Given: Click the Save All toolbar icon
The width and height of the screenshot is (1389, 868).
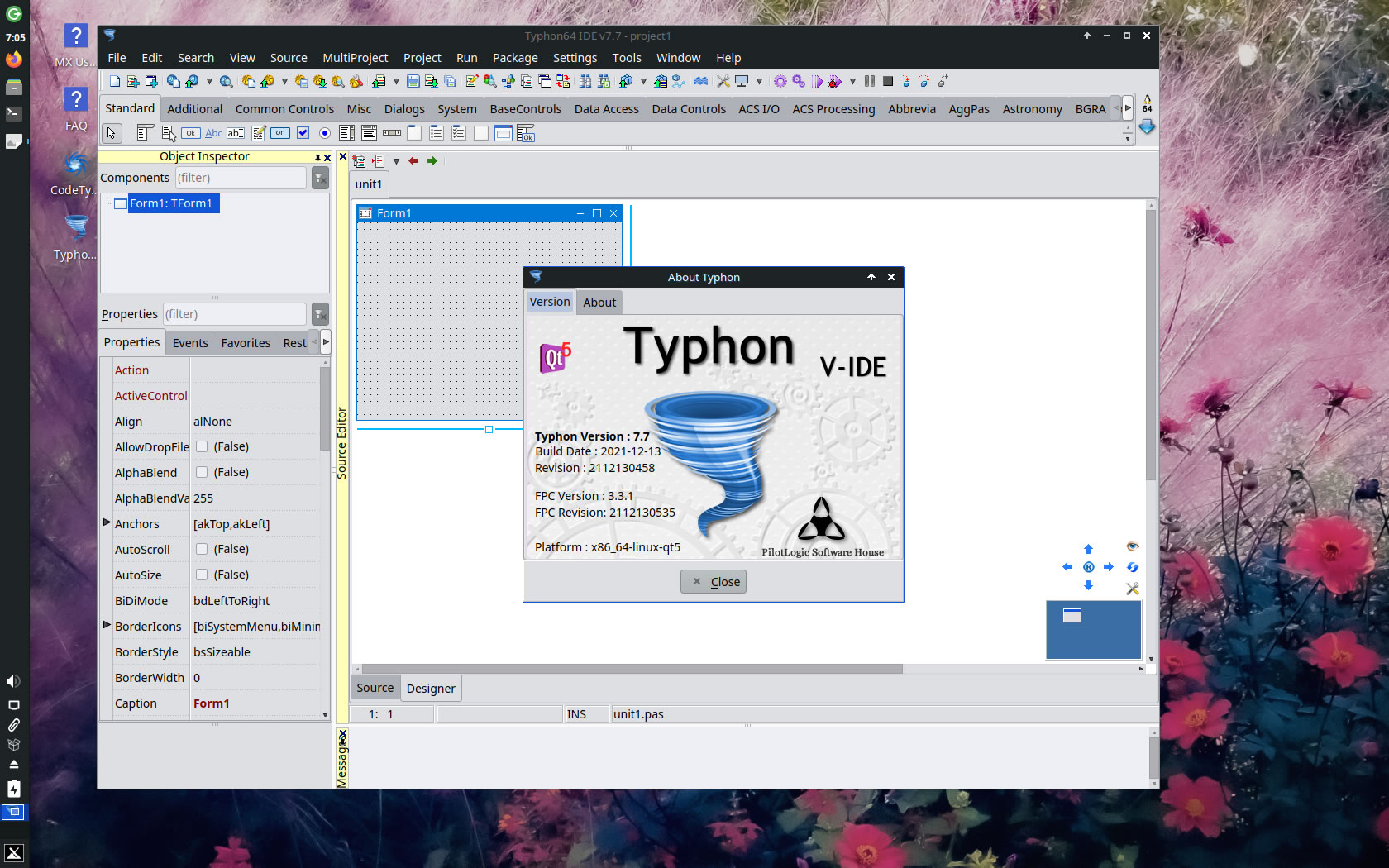Looking at the screenshot, I should (450, 81).
